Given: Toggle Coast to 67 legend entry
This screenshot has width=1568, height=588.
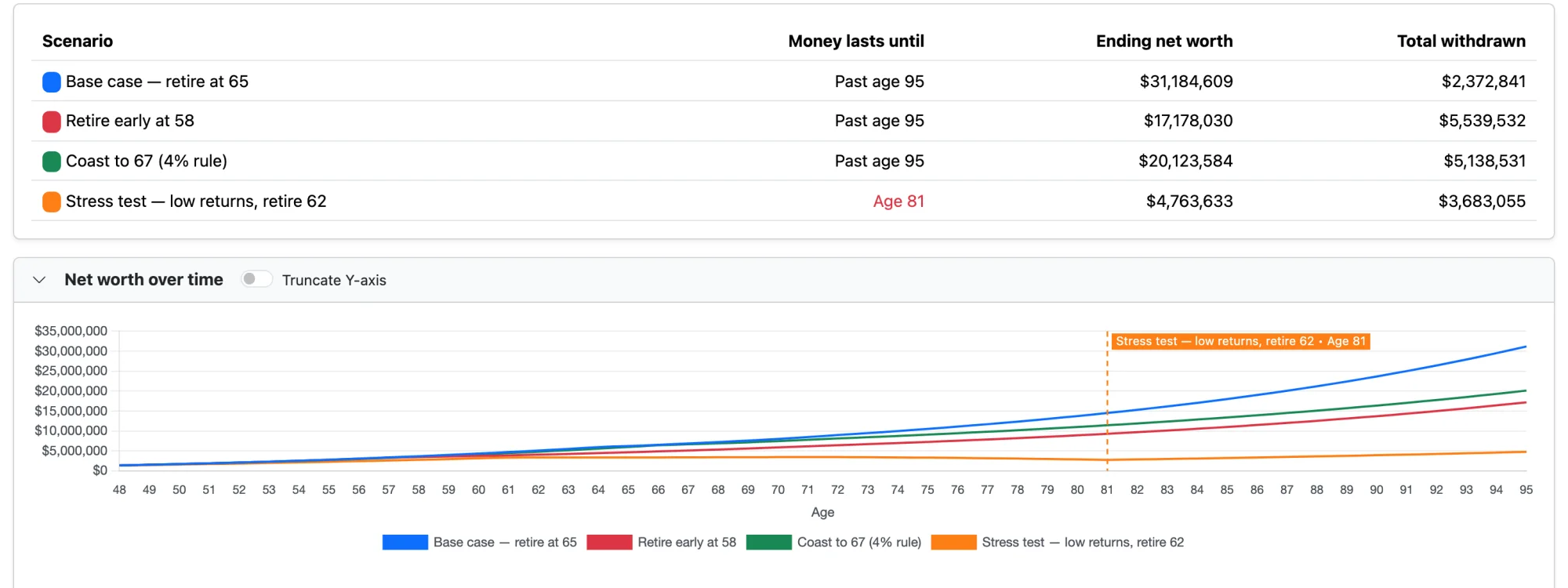Looking at the screenshot, I should [x=834, y=543].
